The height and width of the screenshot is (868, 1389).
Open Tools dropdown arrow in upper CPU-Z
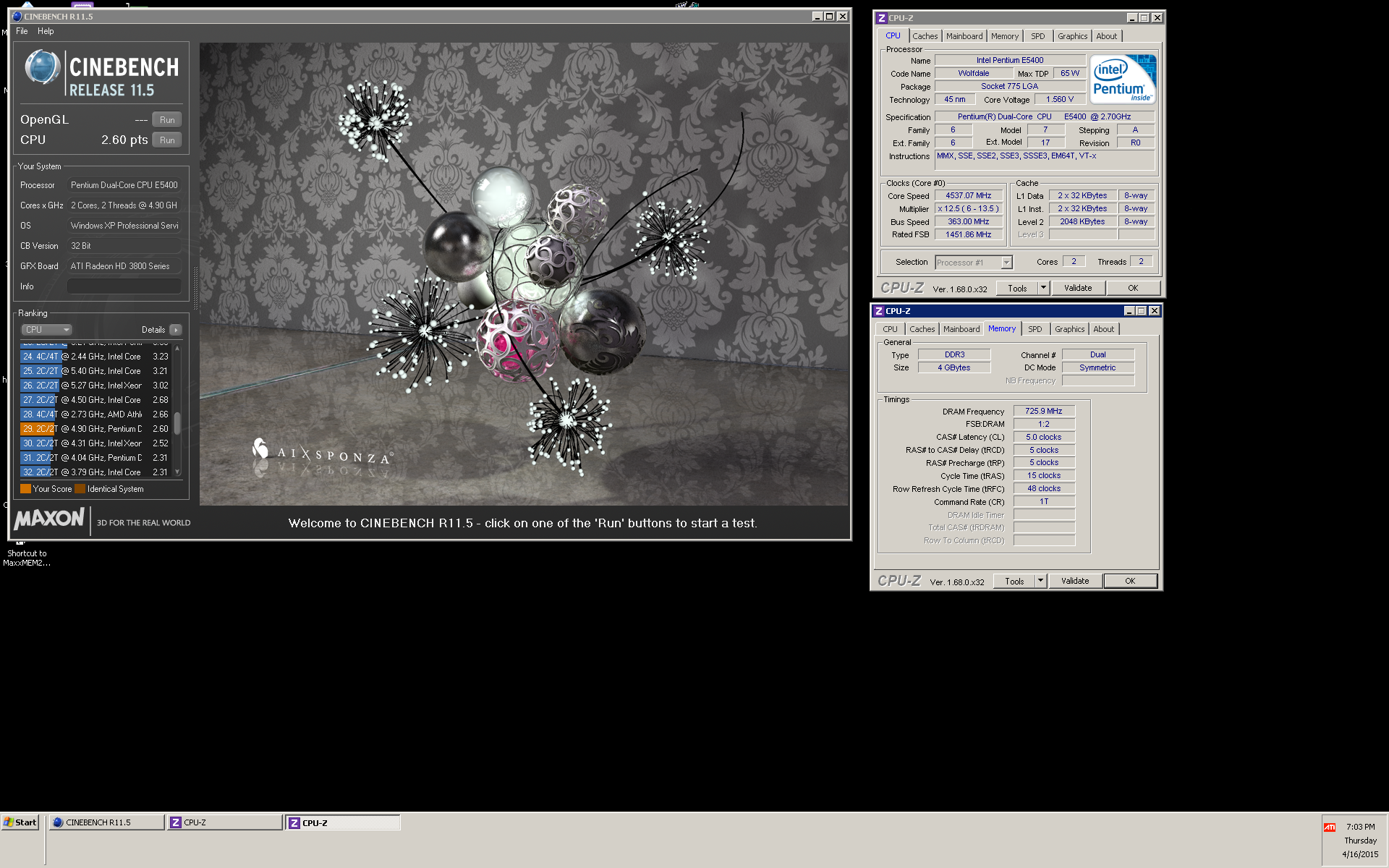(x=1043, y=288)
